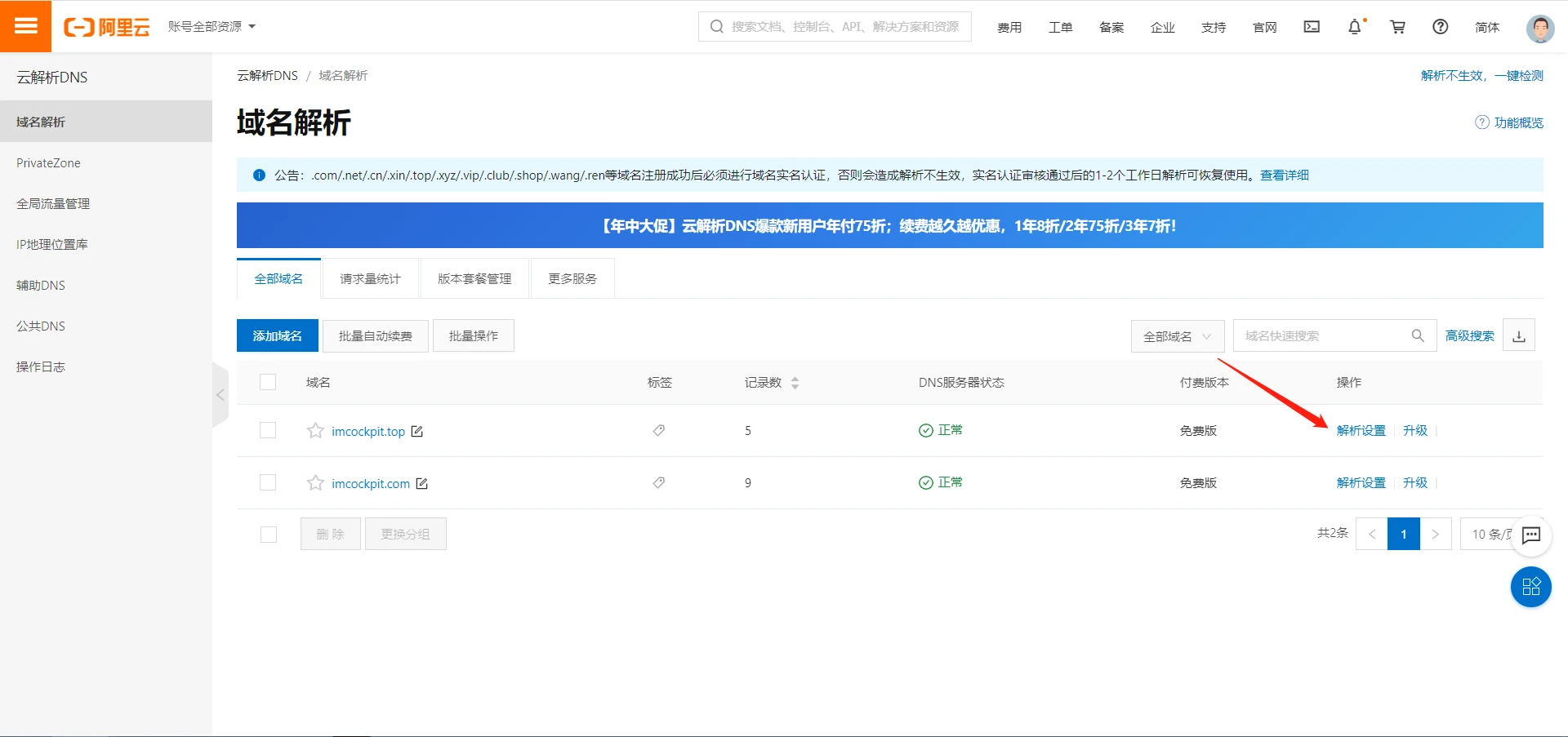
Task: Select 操作日志 in sidebar
Action: tap(106, 366)
